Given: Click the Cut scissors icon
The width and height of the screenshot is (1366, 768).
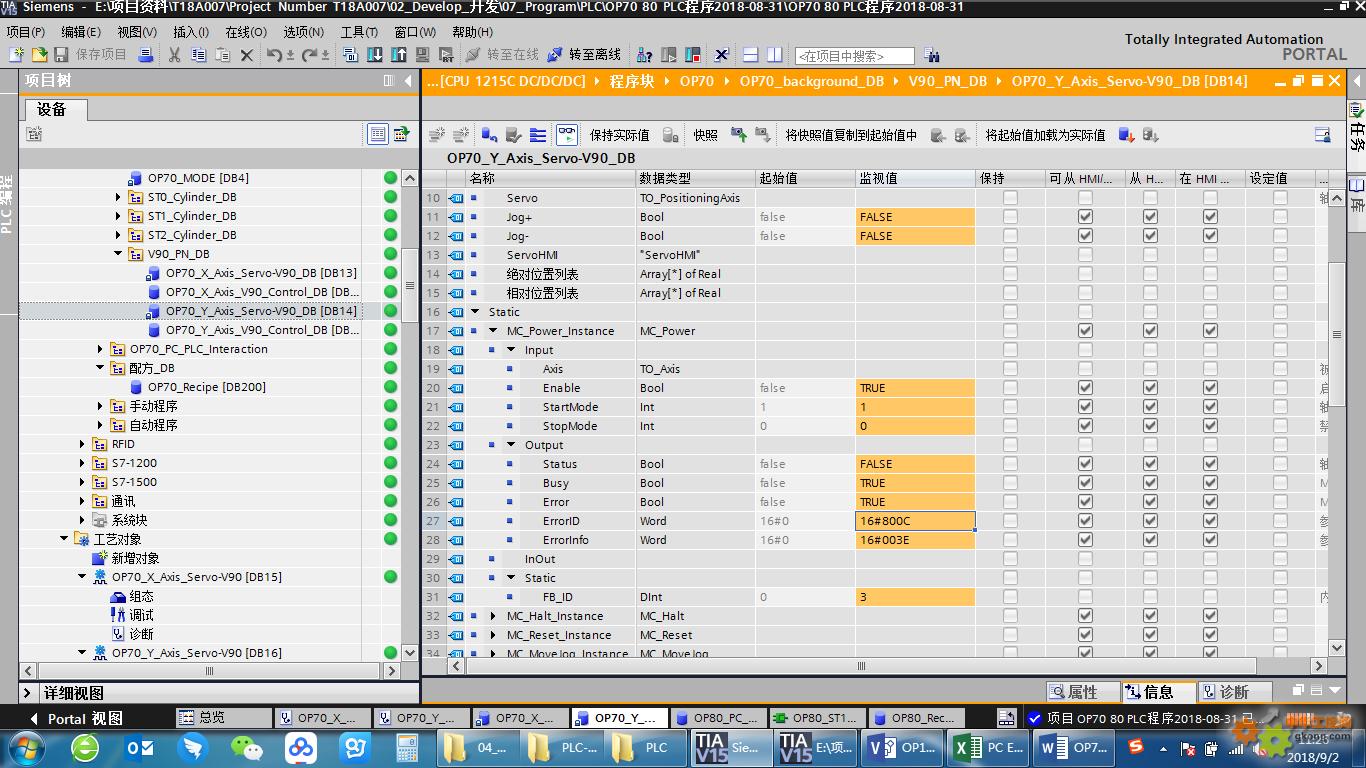Looking at the screenshot, I should pyautogui.click(x=175, y=55).
